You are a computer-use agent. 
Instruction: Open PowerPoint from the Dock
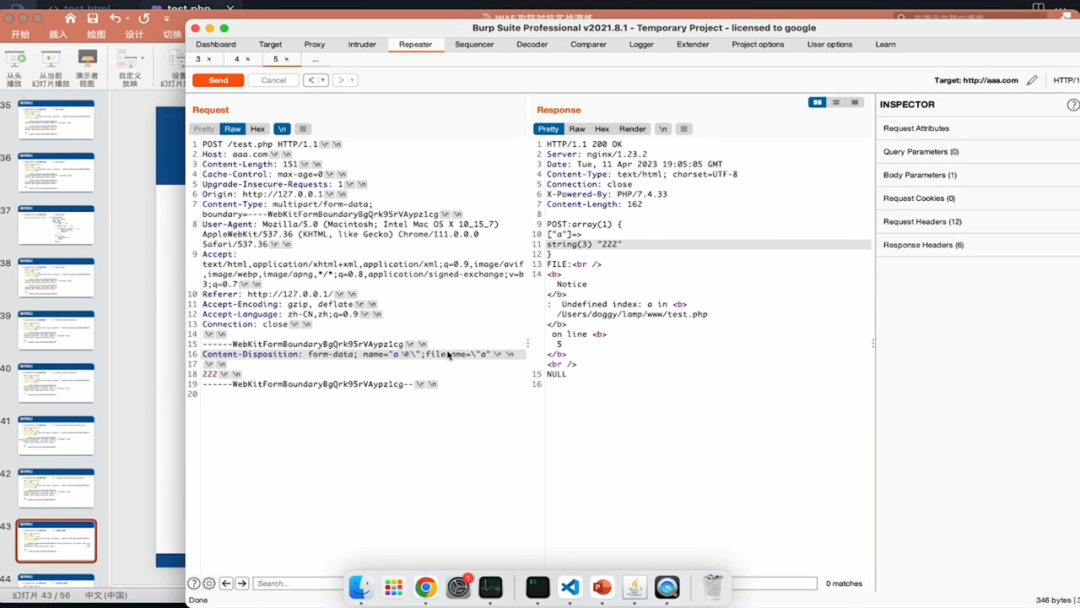click(x=602, y=587)
